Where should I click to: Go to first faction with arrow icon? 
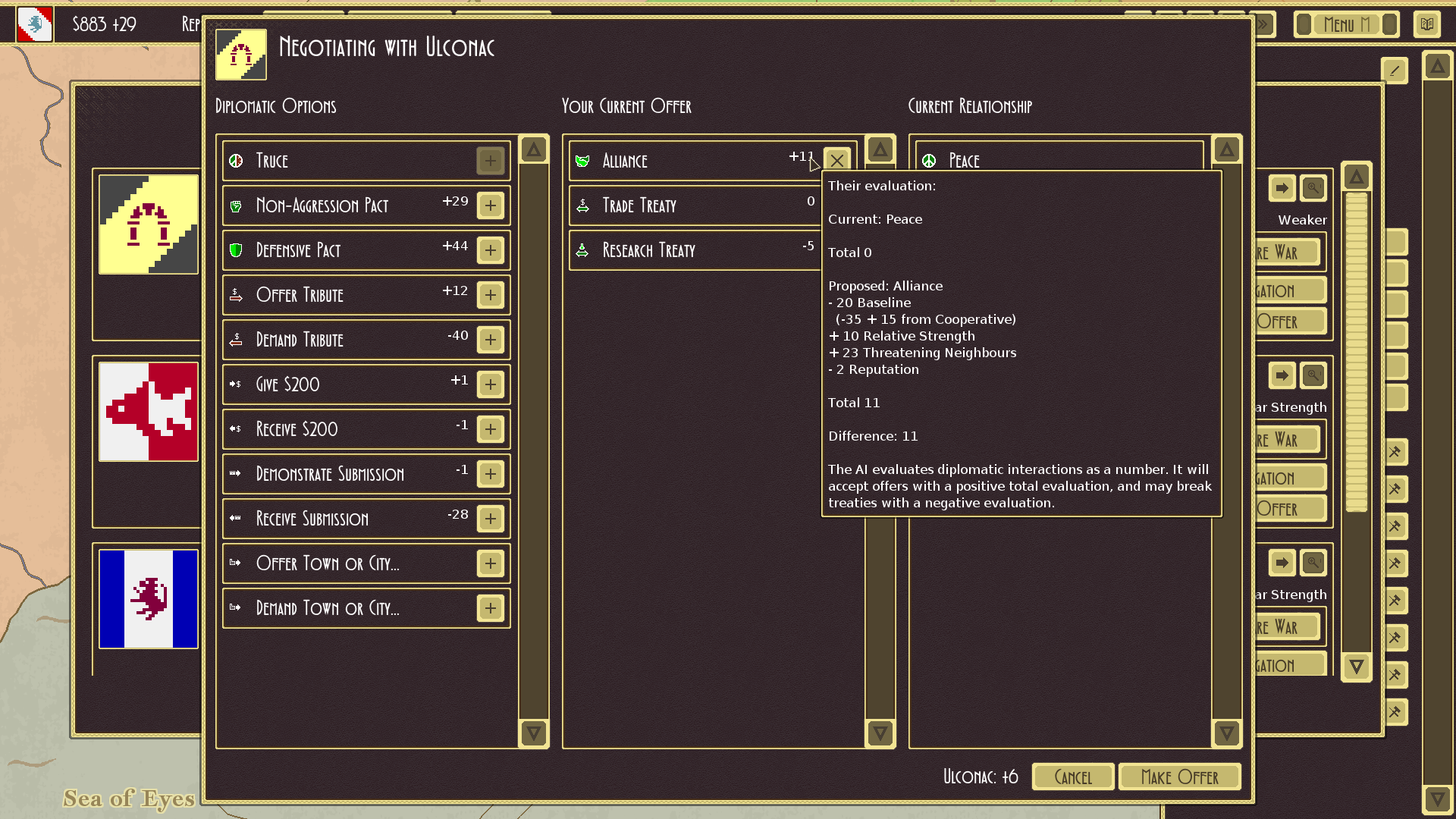tap(1282, 188)
